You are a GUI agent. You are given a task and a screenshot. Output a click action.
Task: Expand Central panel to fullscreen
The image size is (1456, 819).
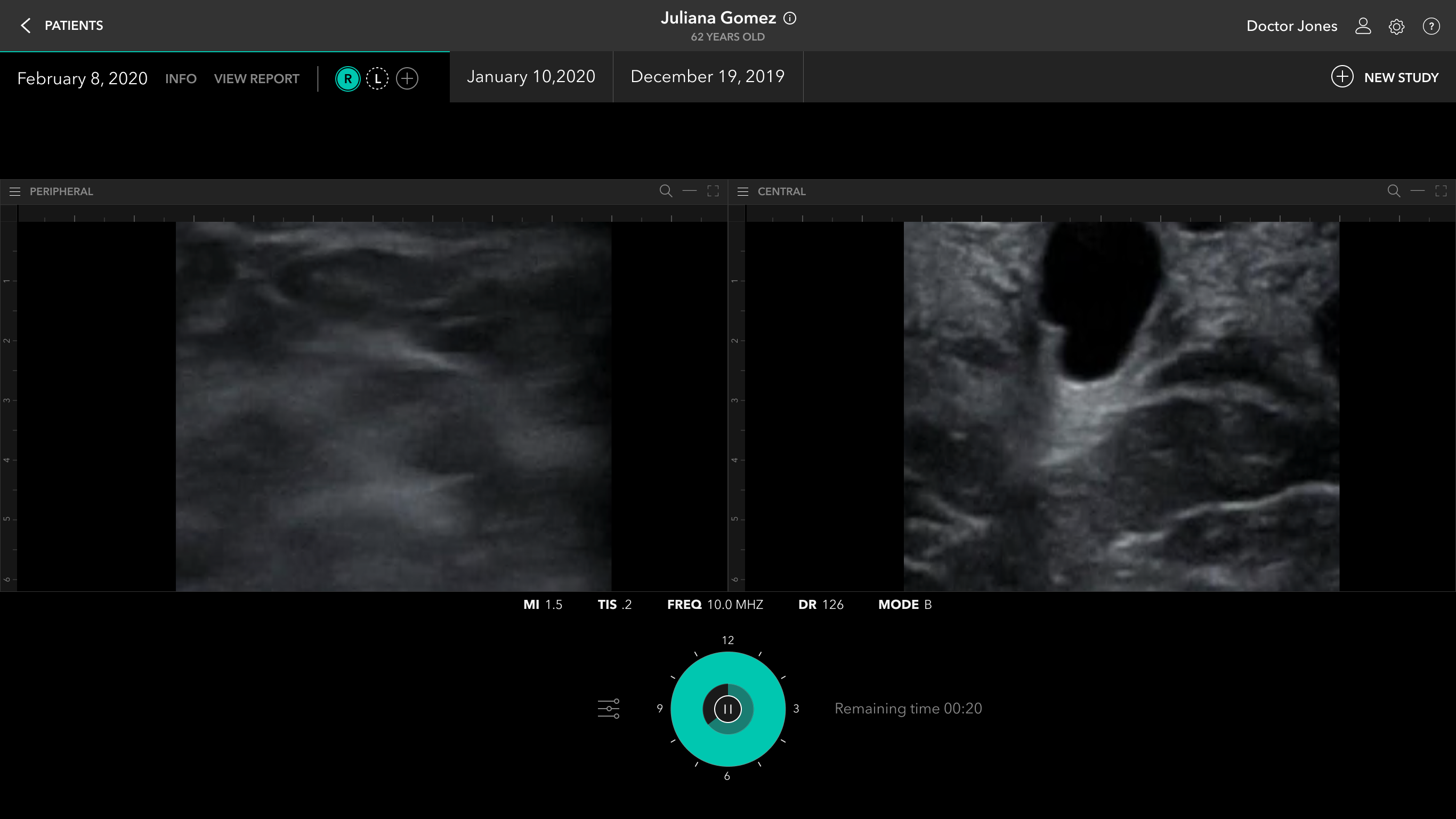coord(1441,191)
